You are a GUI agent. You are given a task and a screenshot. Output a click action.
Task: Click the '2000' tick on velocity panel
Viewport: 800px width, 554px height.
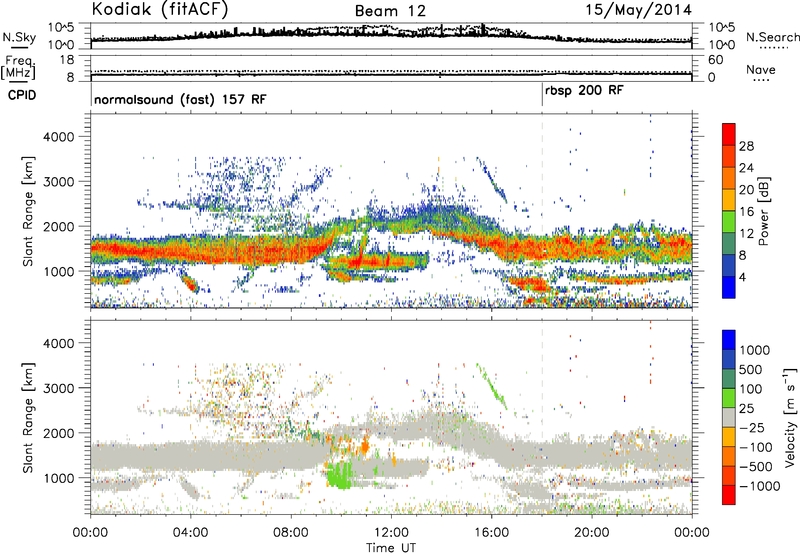click(58, 433)
